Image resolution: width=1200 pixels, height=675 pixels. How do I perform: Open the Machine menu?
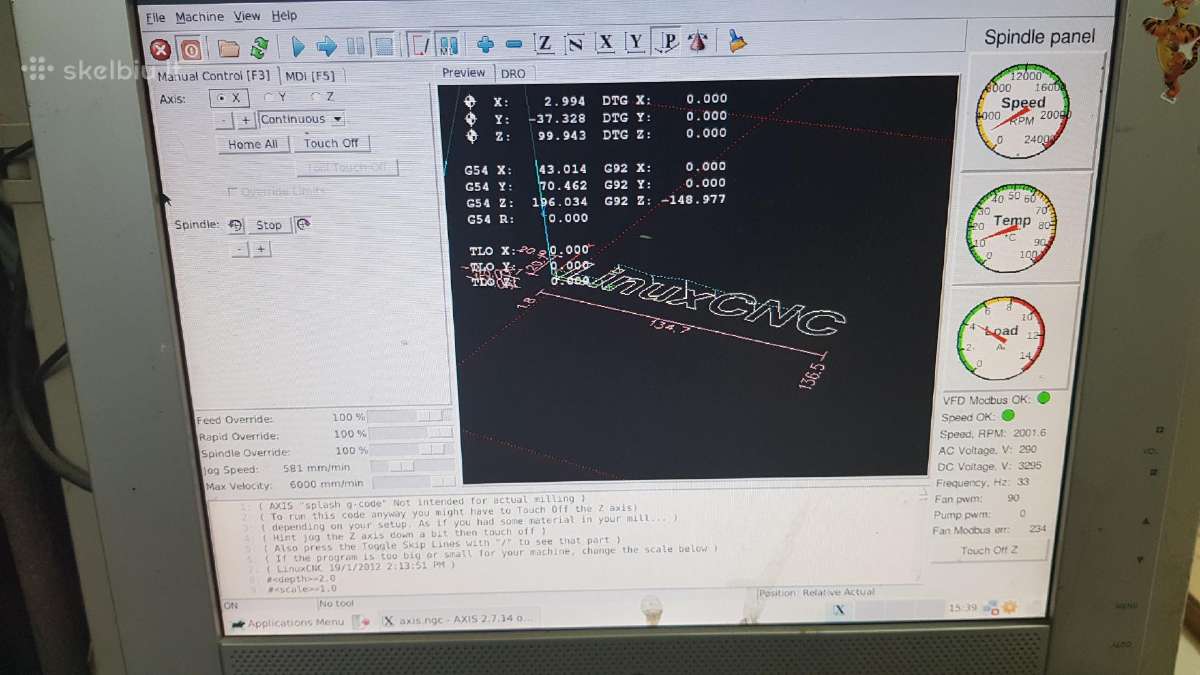(x=200, y=17)
